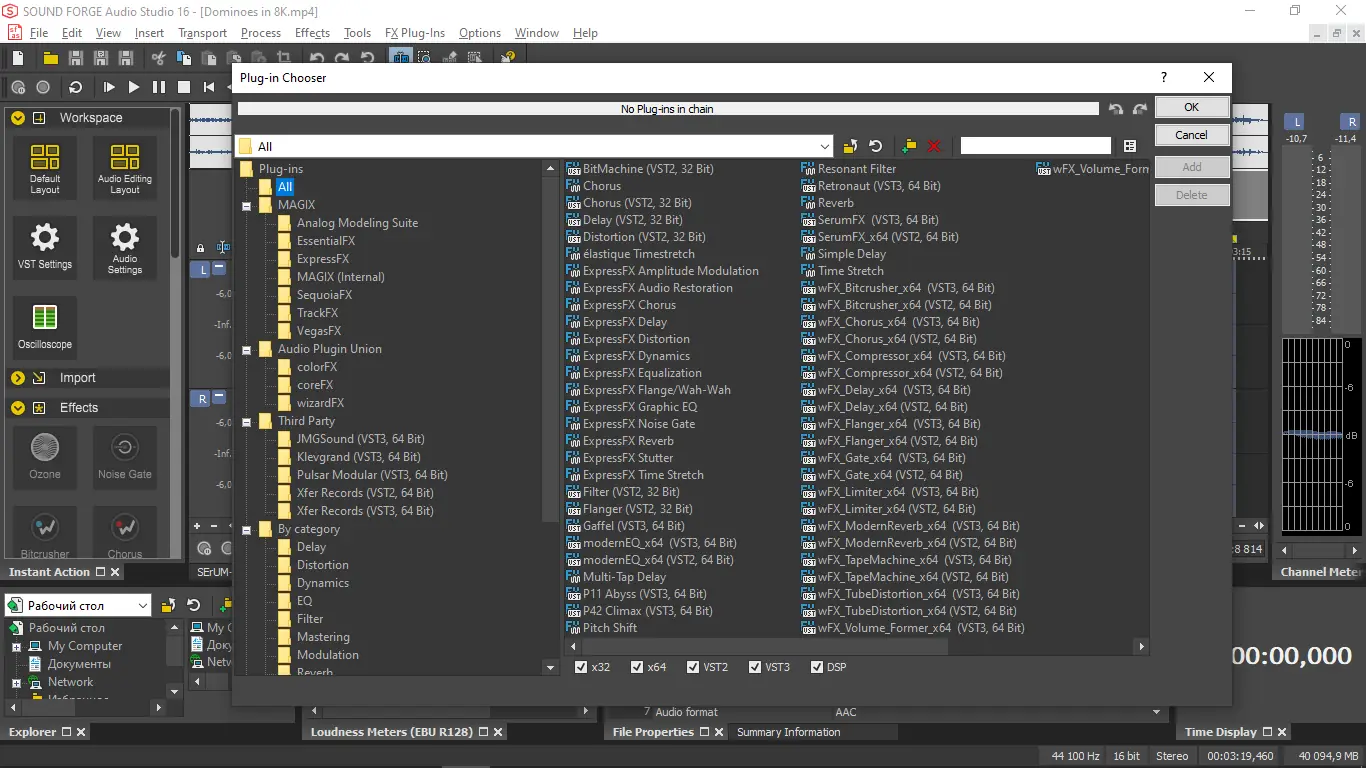Open the help question mark in Plug-in Chooser title bar
1366x768 pixels.
click(1164, 77)
